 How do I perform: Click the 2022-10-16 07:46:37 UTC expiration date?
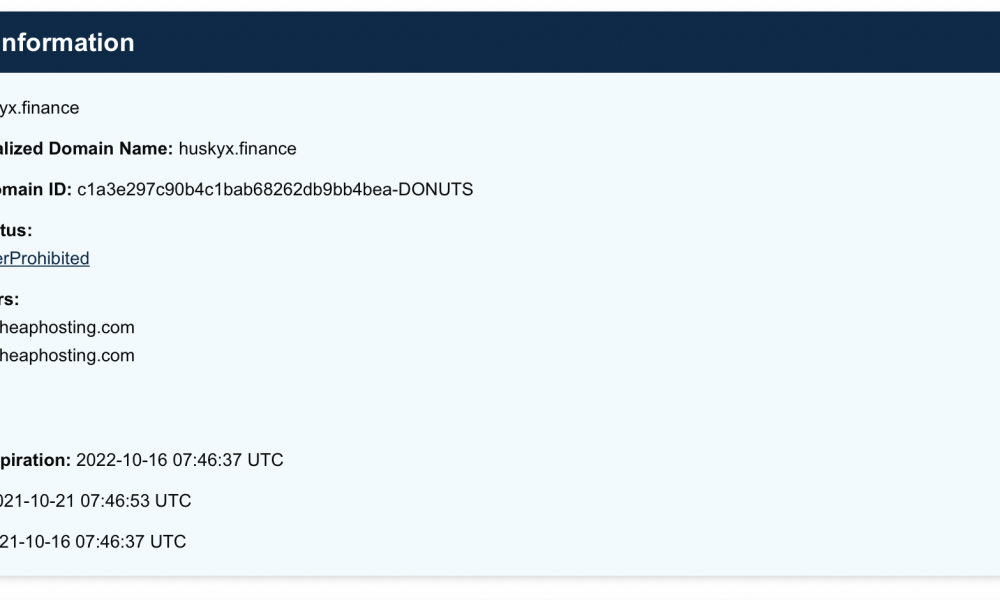[x=179, y=460]
